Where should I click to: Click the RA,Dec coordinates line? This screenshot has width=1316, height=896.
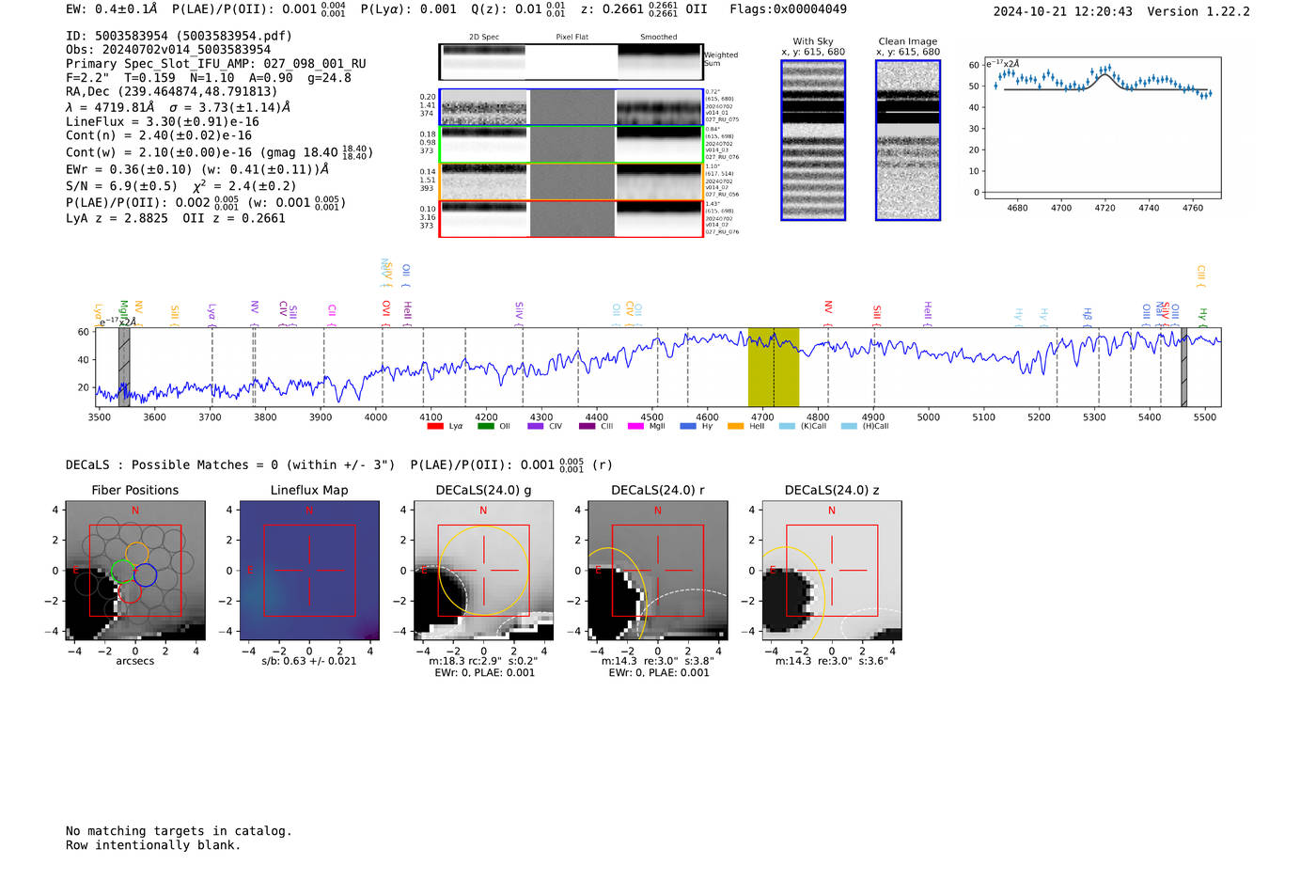[171, 92]
